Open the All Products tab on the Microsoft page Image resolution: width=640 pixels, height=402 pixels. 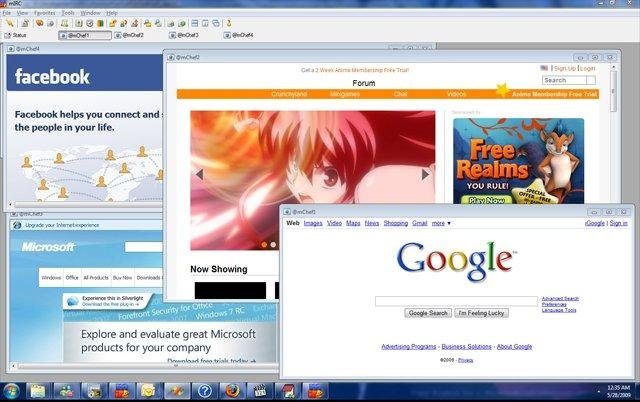tap(96, 278)
